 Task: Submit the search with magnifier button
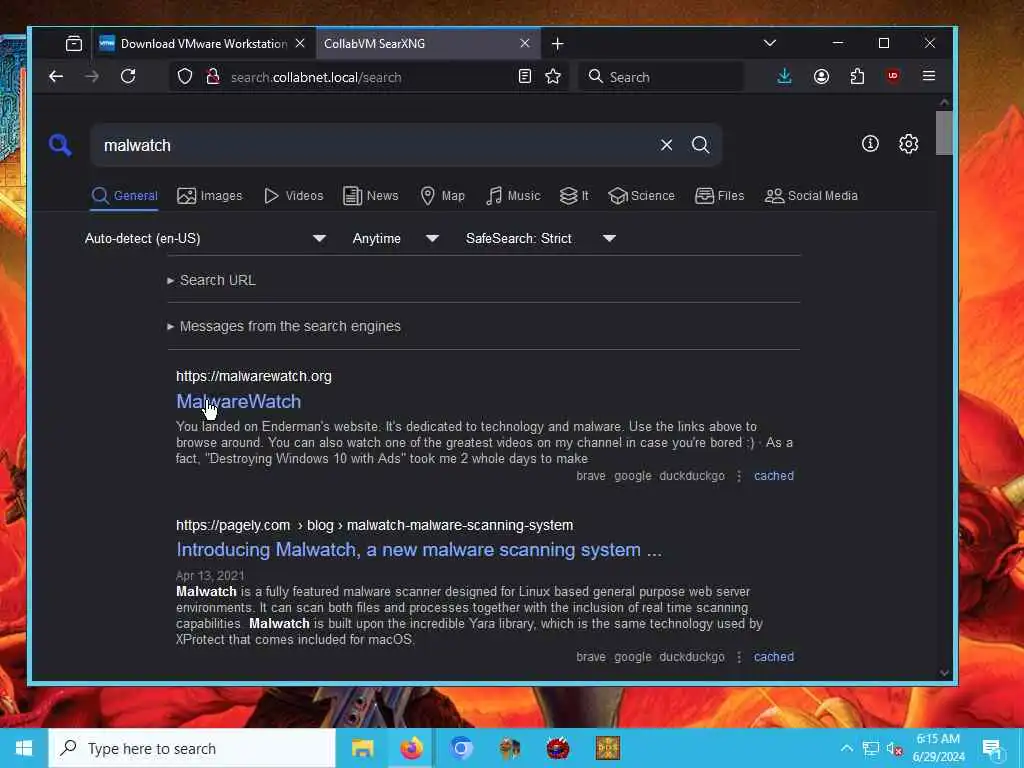click(701, 145)
